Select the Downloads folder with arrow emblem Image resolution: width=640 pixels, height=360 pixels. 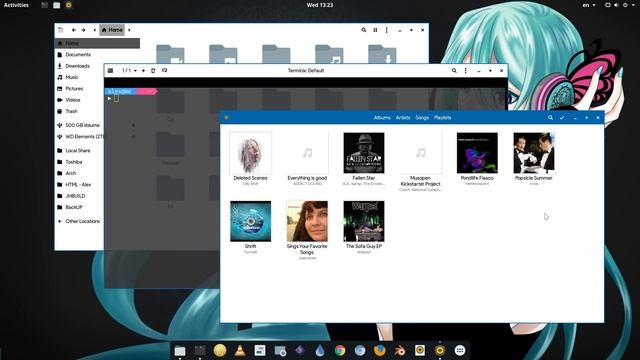pos(382,54)
